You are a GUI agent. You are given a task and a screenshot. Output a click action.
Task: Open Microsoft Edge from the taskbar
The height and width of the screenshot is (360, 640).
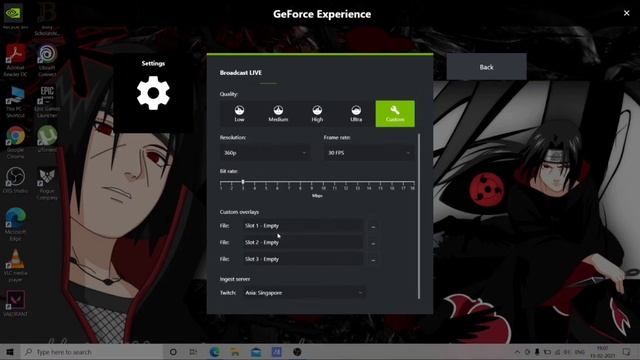point(215,352)
